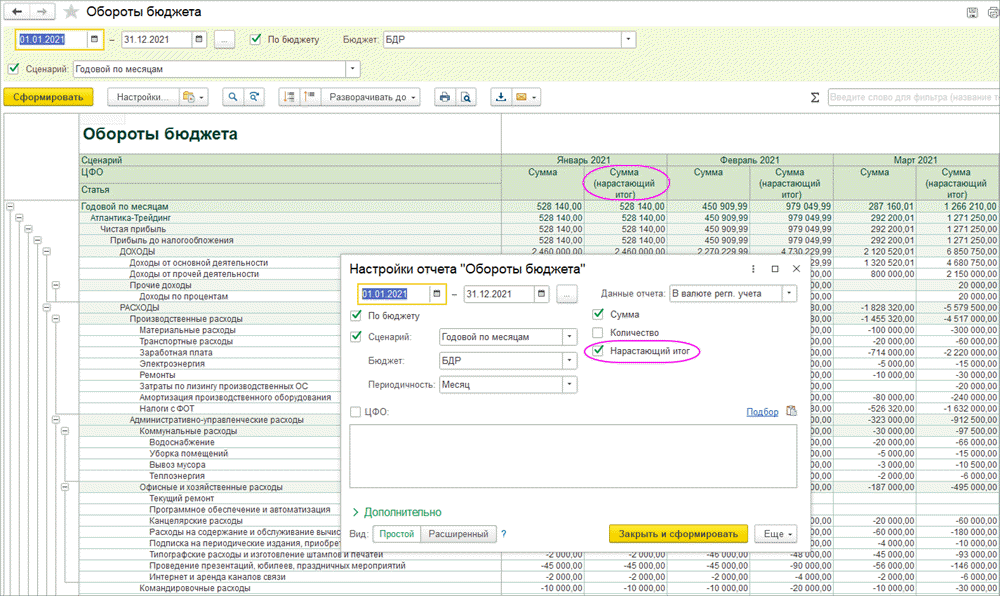Viewport: 1000px width, 596px height.
Task: Click the print icon in the report toolbar
Action: (443, 97)
